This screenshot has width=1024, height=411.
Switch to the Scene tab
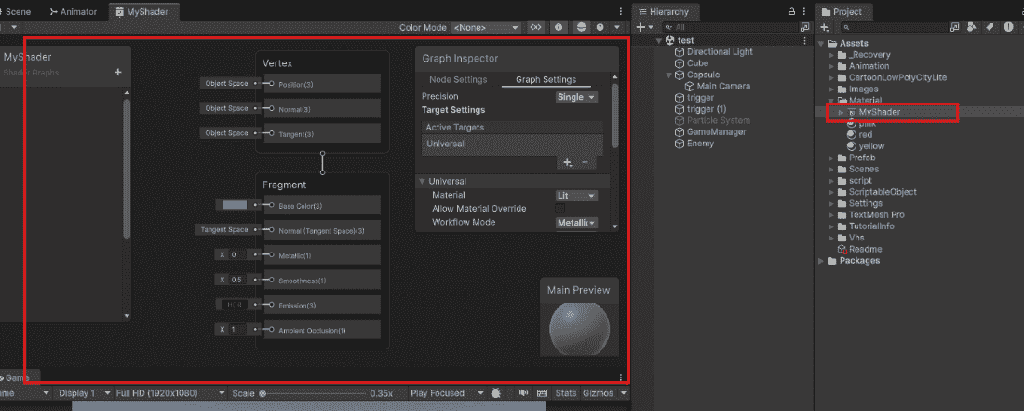pyautogui.click(x=14, y=11)
